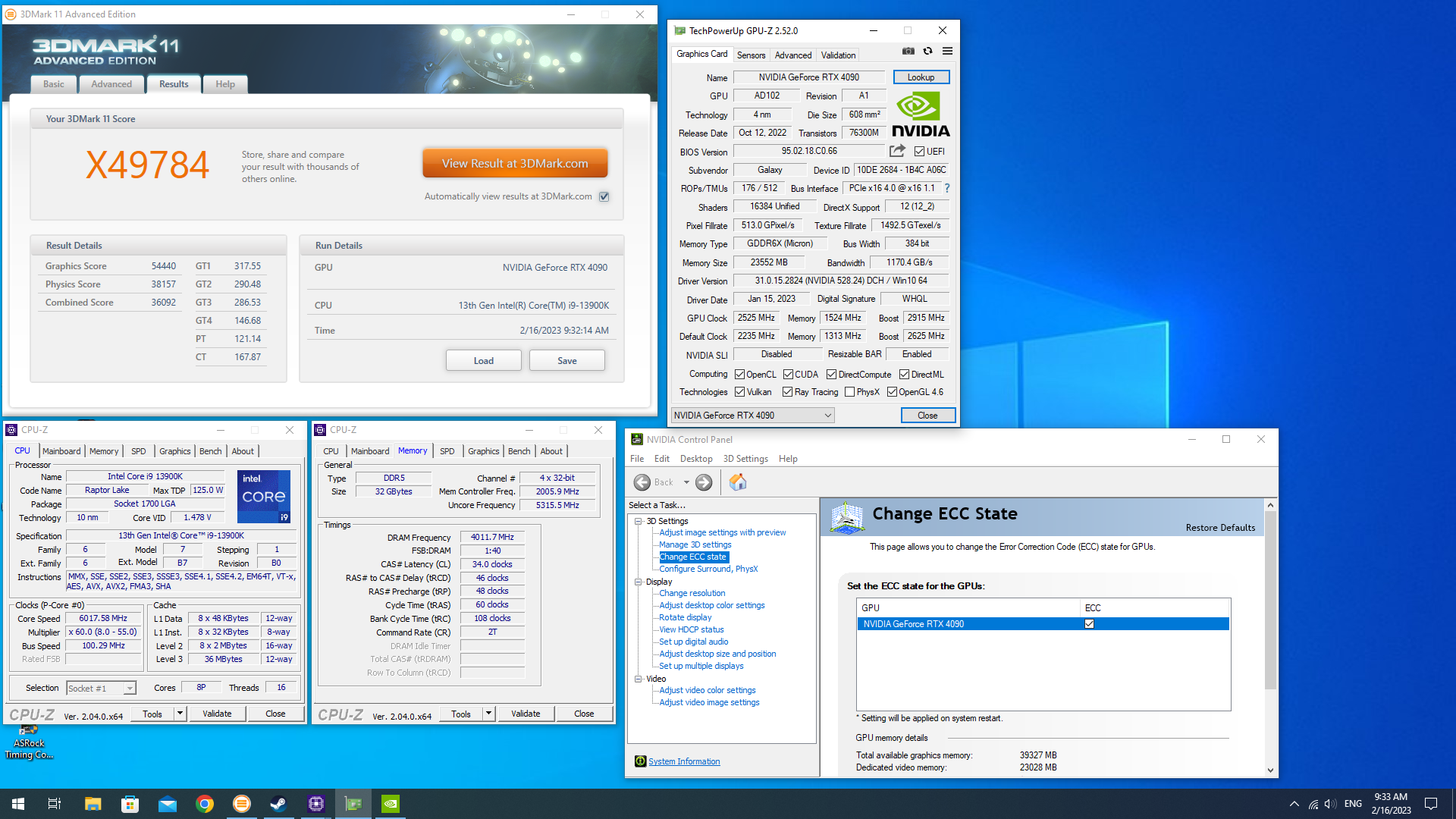Open the Tools dropdown arrow in left CPU-Z
Image resolution: width=1456 pixels, height=819 pixels.
180,714
